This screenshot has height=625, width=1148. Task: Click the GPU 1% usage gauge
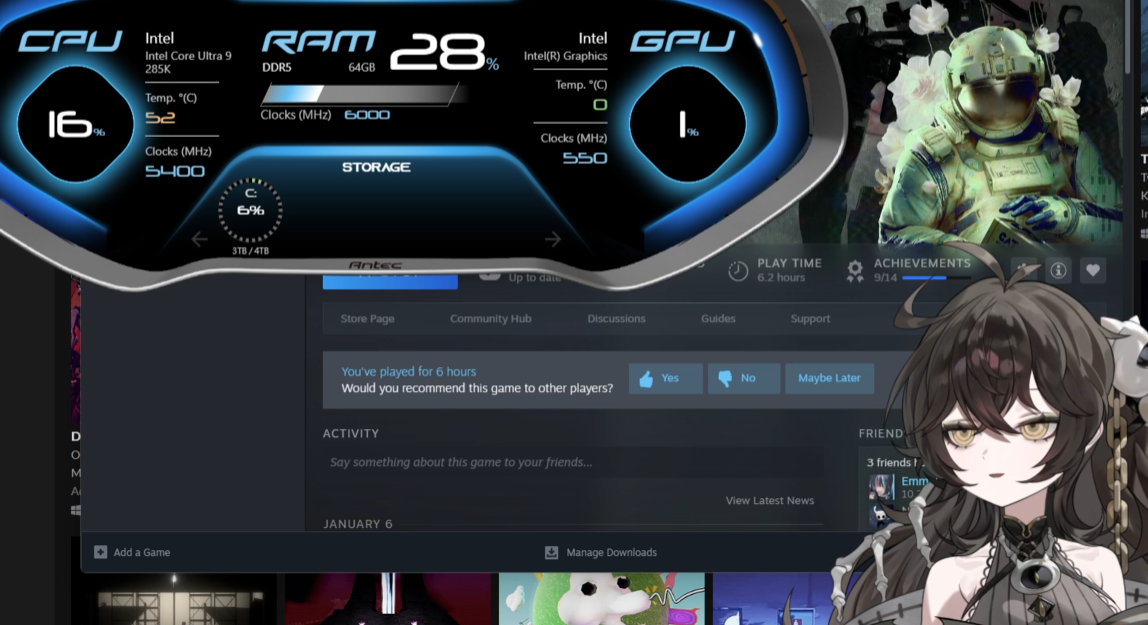pos(687,124)
